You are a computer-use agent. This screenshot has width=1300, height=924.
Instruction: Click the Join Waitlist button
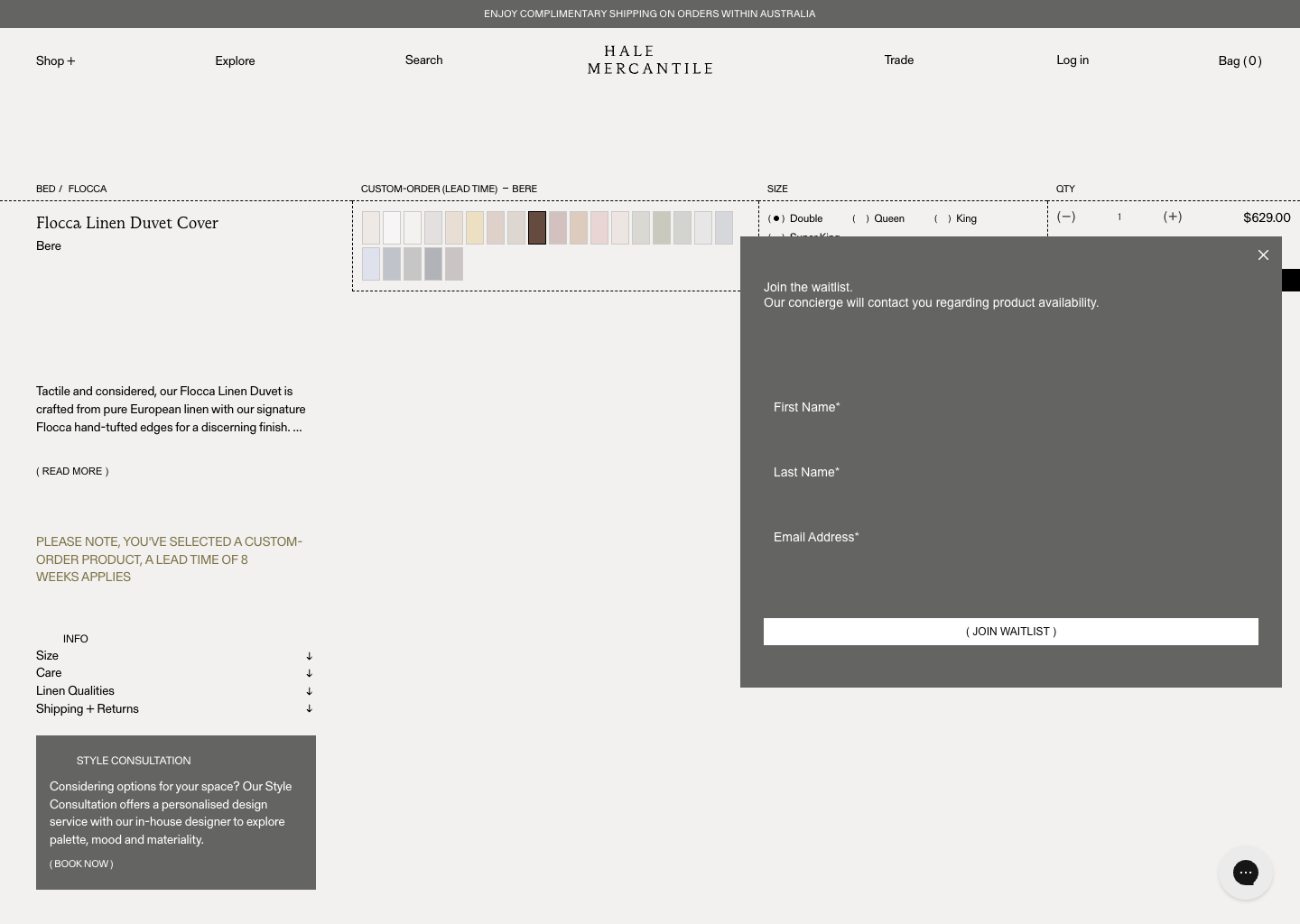(1010, 632)
